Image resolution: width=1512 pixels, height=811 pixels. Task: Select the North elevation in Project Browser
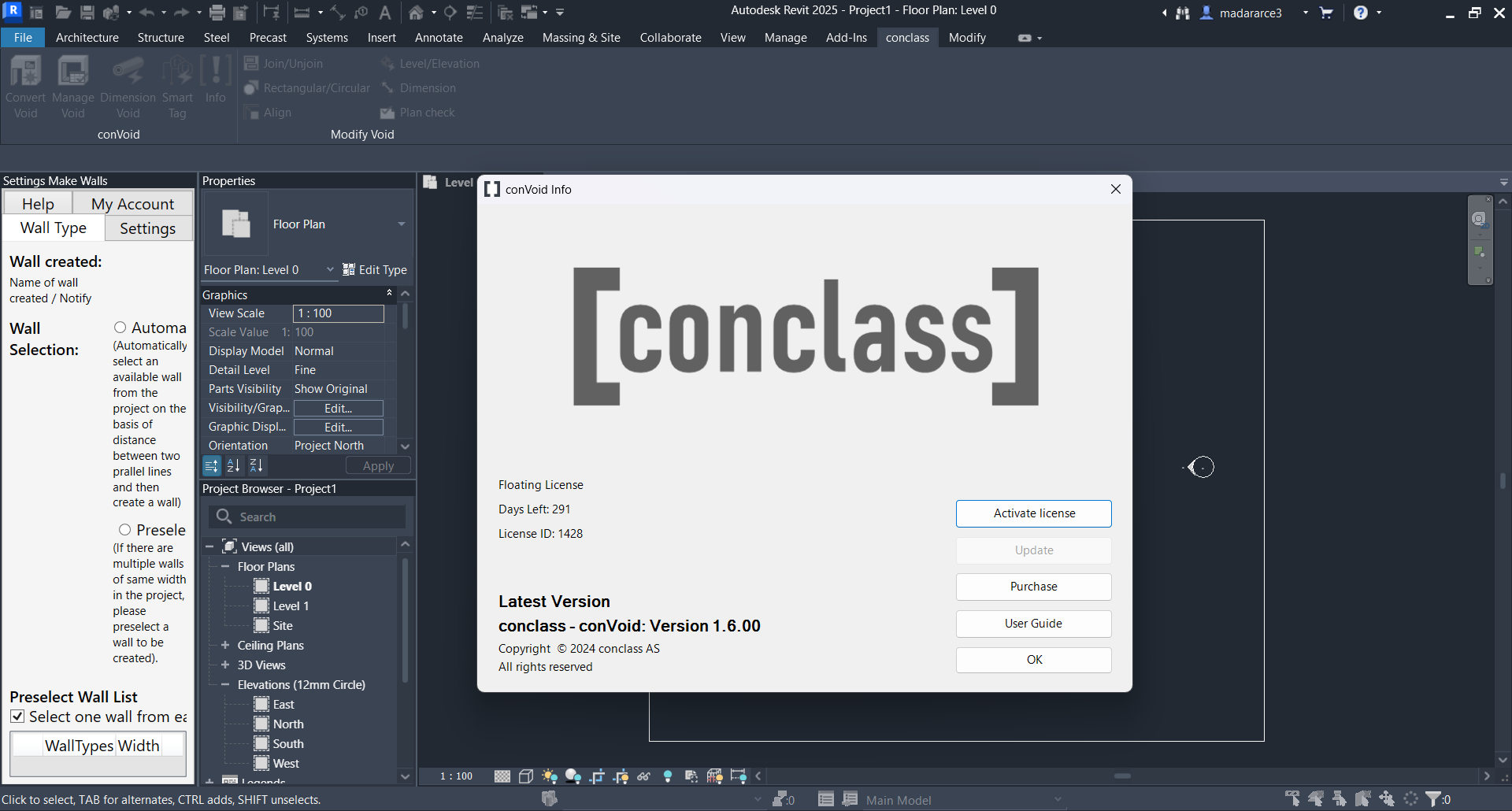(x=288, y=724)
